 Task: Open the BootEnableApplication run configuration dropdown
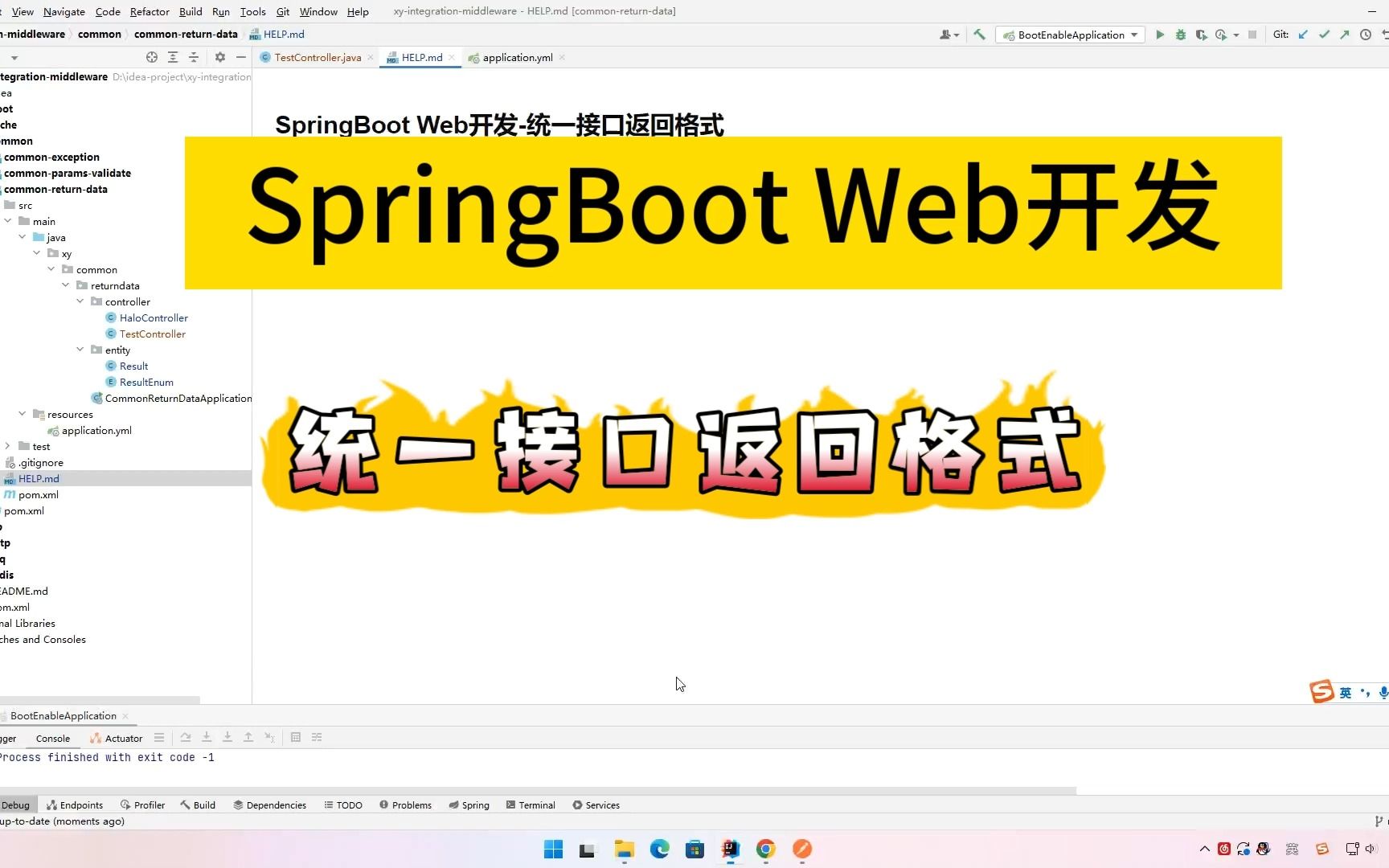click(x=1071, y=35)
